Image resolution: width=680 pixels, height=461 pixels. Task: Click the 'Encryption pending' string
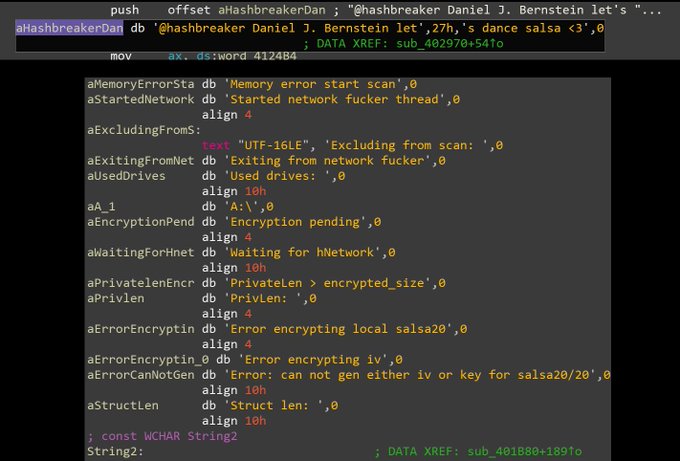click(x=295, y=222)
